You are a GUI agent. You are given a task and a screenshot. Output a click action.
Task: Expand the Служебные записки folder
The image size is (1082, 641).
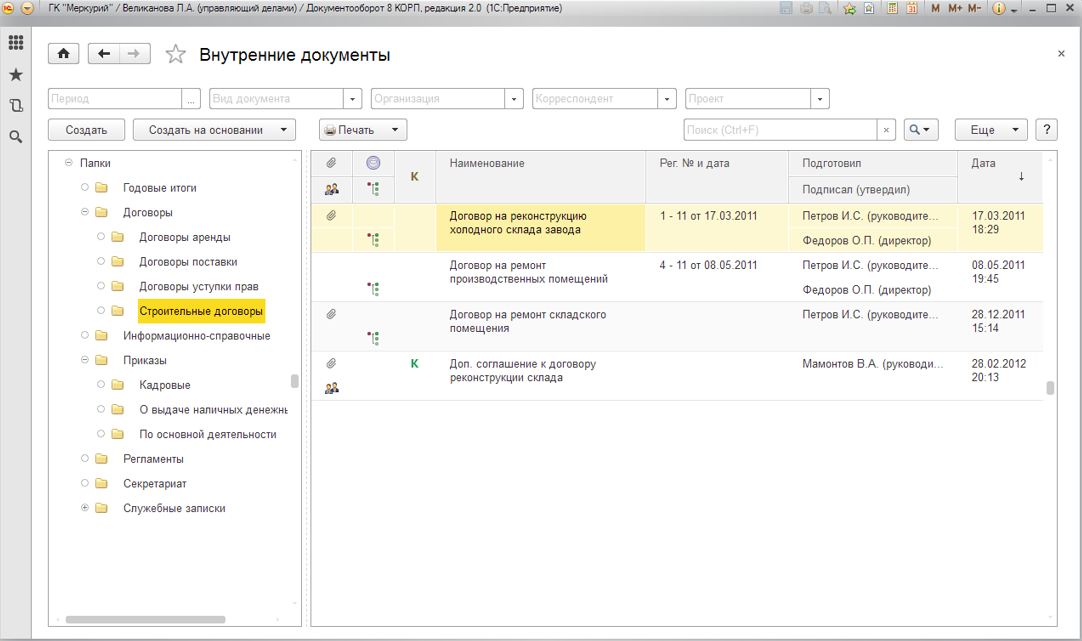click(85, 508)
